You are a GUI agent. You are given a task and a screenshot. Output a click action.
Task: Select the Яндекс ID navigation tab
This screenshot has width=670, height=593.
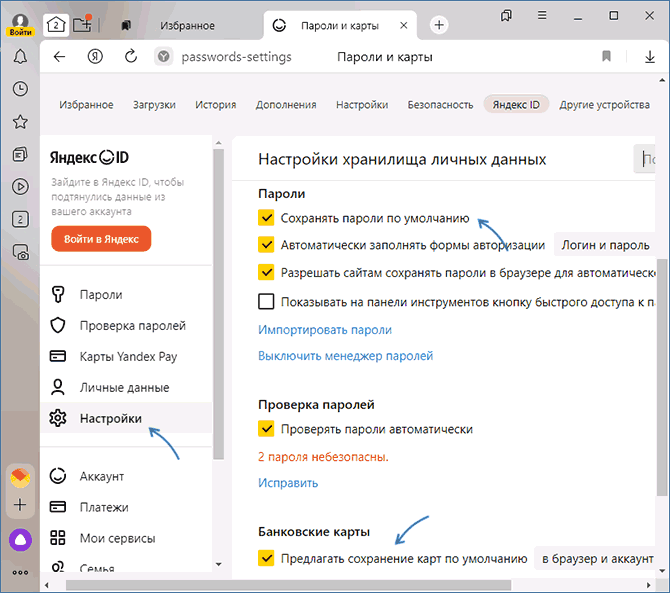(x=516, y=104)
